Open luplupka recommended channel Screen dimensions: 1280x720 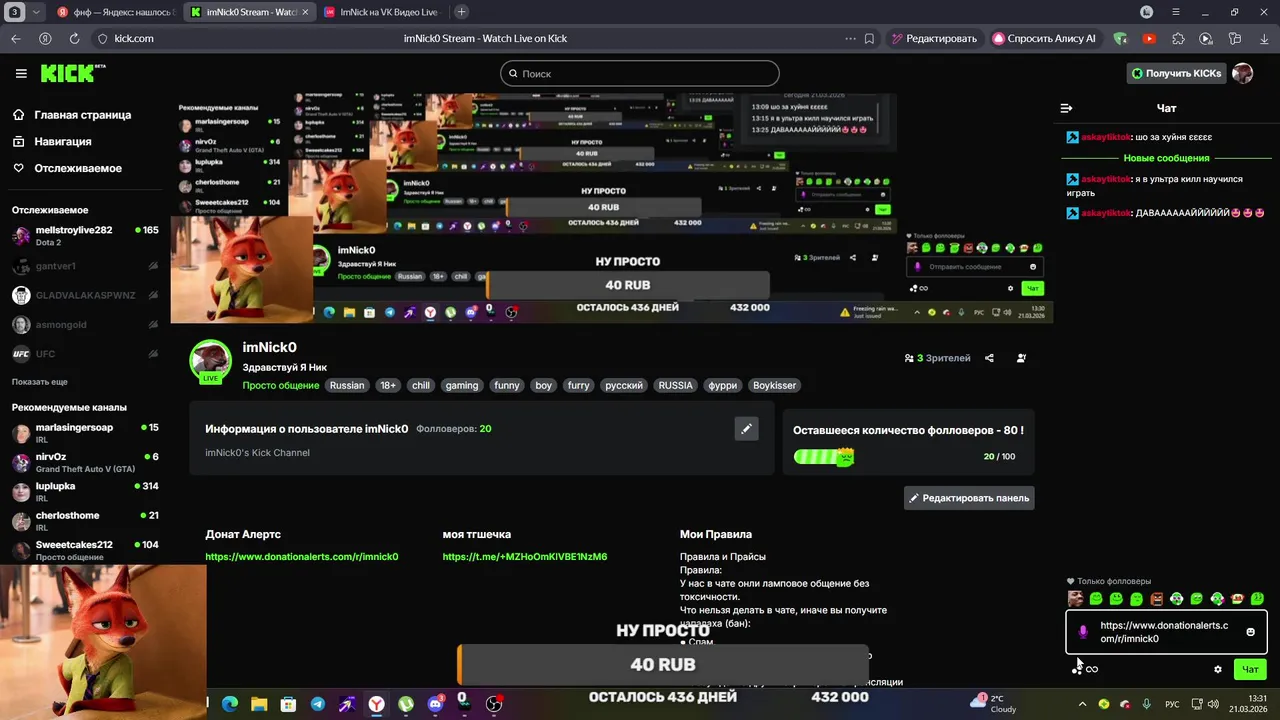(85, 491)
